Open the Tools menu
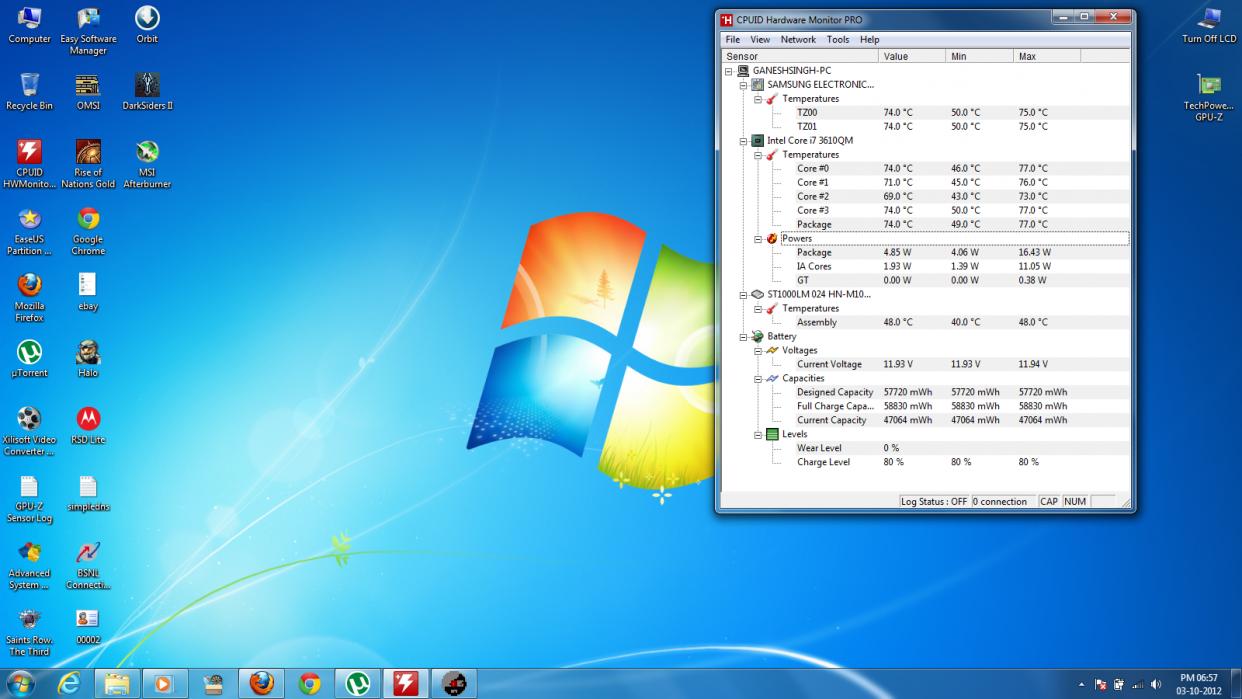Image resolution: width=1242 pixels, height=699 pixels. coord(837,40)
